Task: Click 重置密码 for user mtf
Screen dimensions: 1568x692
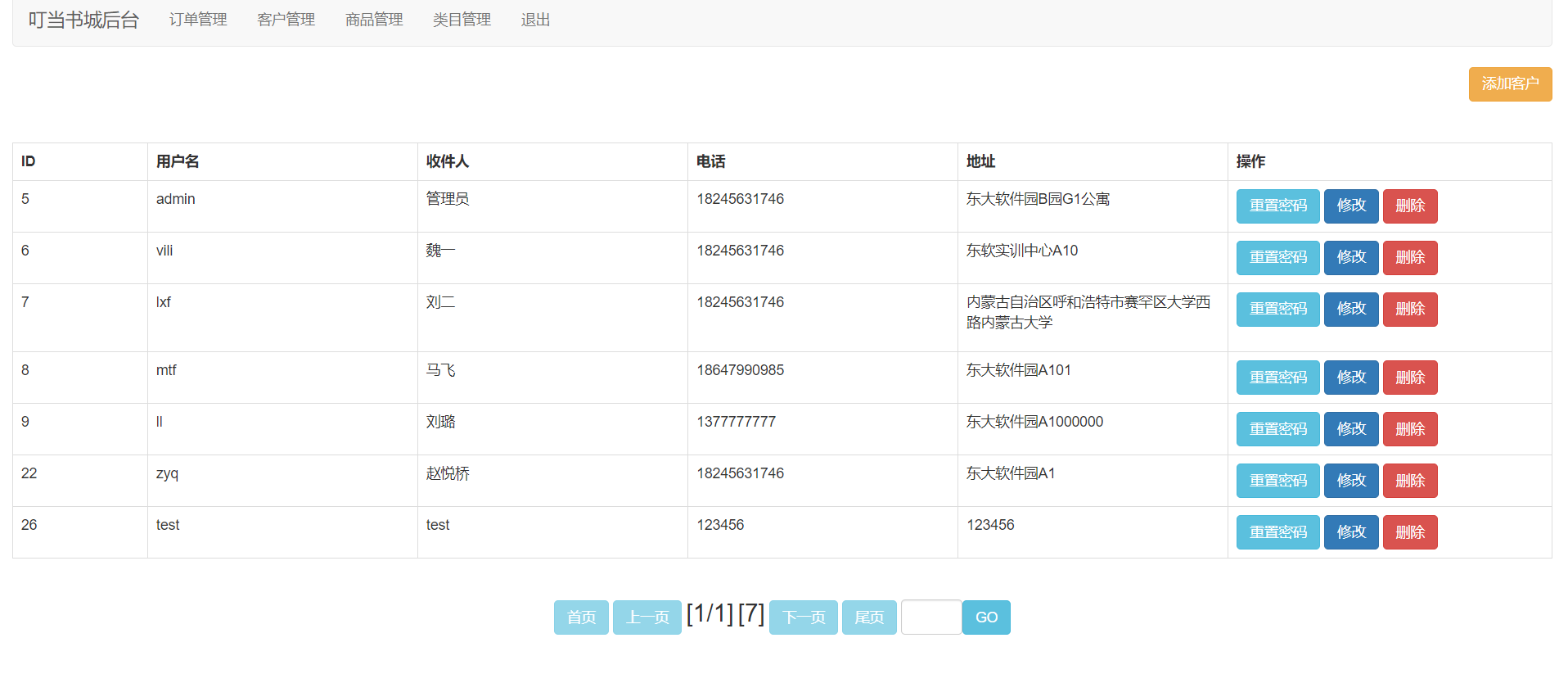Action: pos(1277,378)
